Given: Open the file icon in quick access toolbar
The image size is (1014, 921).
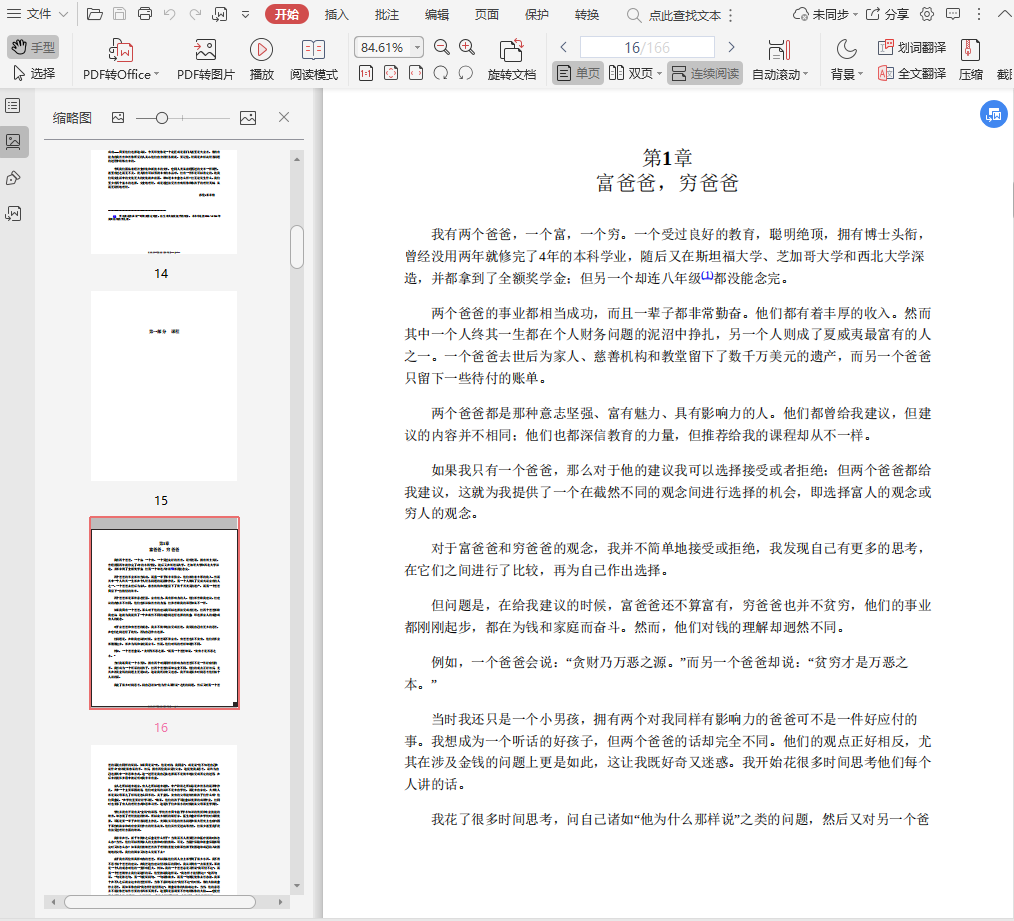Looking at the screenshot, I should (94, 14).
